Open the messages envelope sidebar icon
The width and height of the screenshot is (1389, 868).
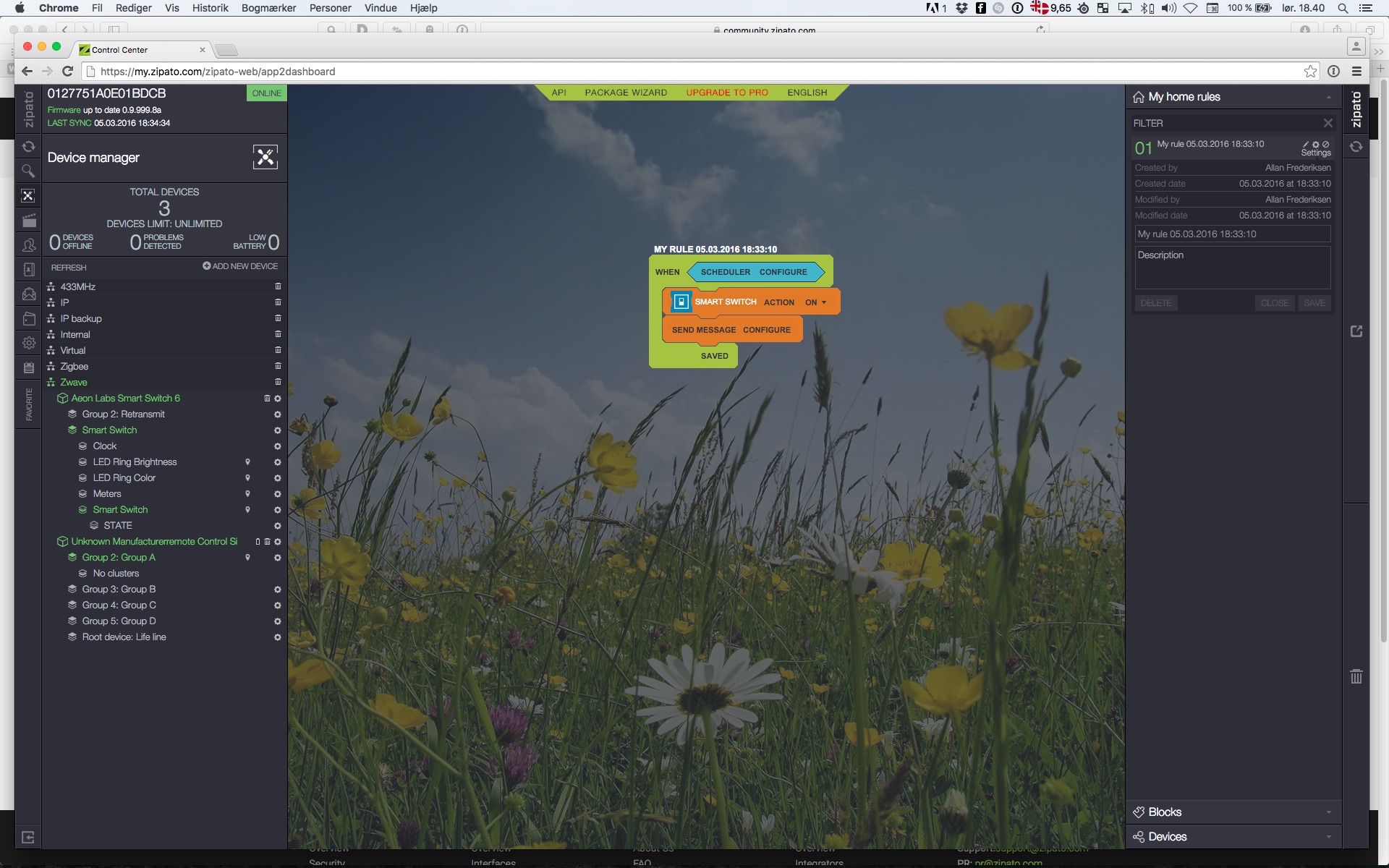(x=28, y=294)
